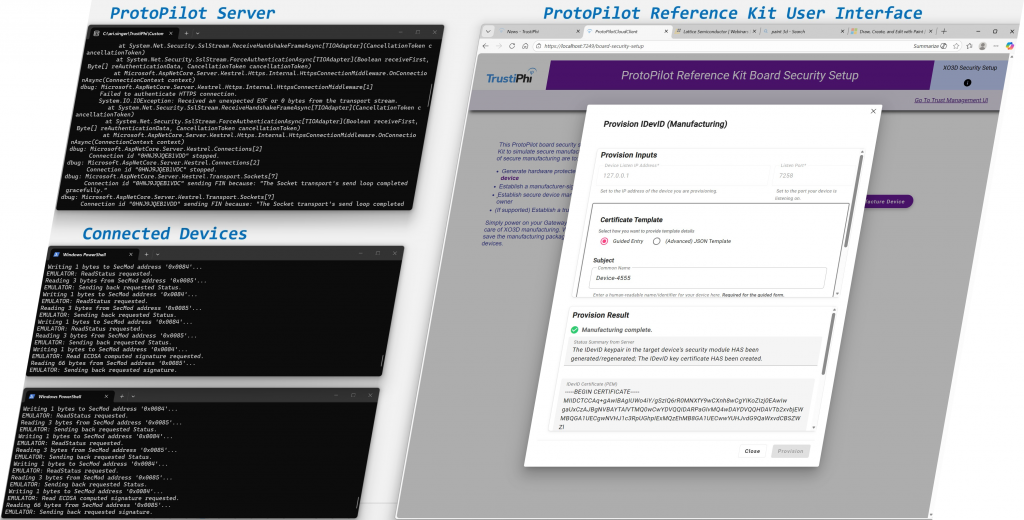Switch to the paint 3d - Search tab
This screenshot has width=1024, height=520.
click(803, 31)
